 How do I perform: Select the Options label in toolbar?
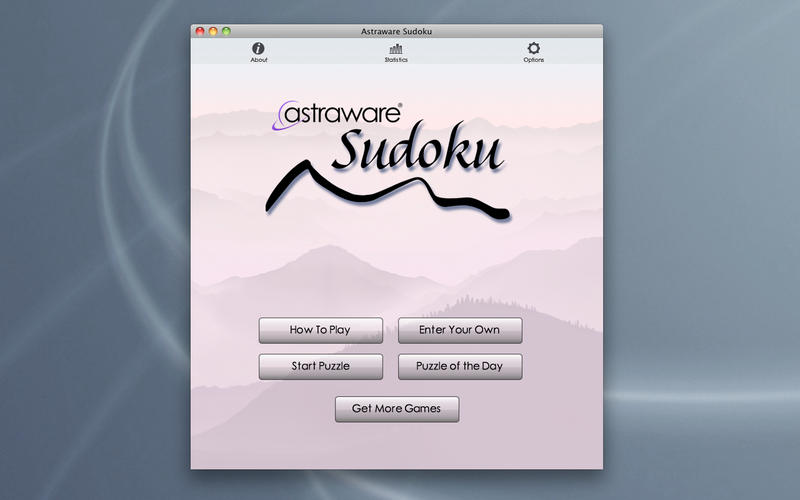(x=533, y=60)
